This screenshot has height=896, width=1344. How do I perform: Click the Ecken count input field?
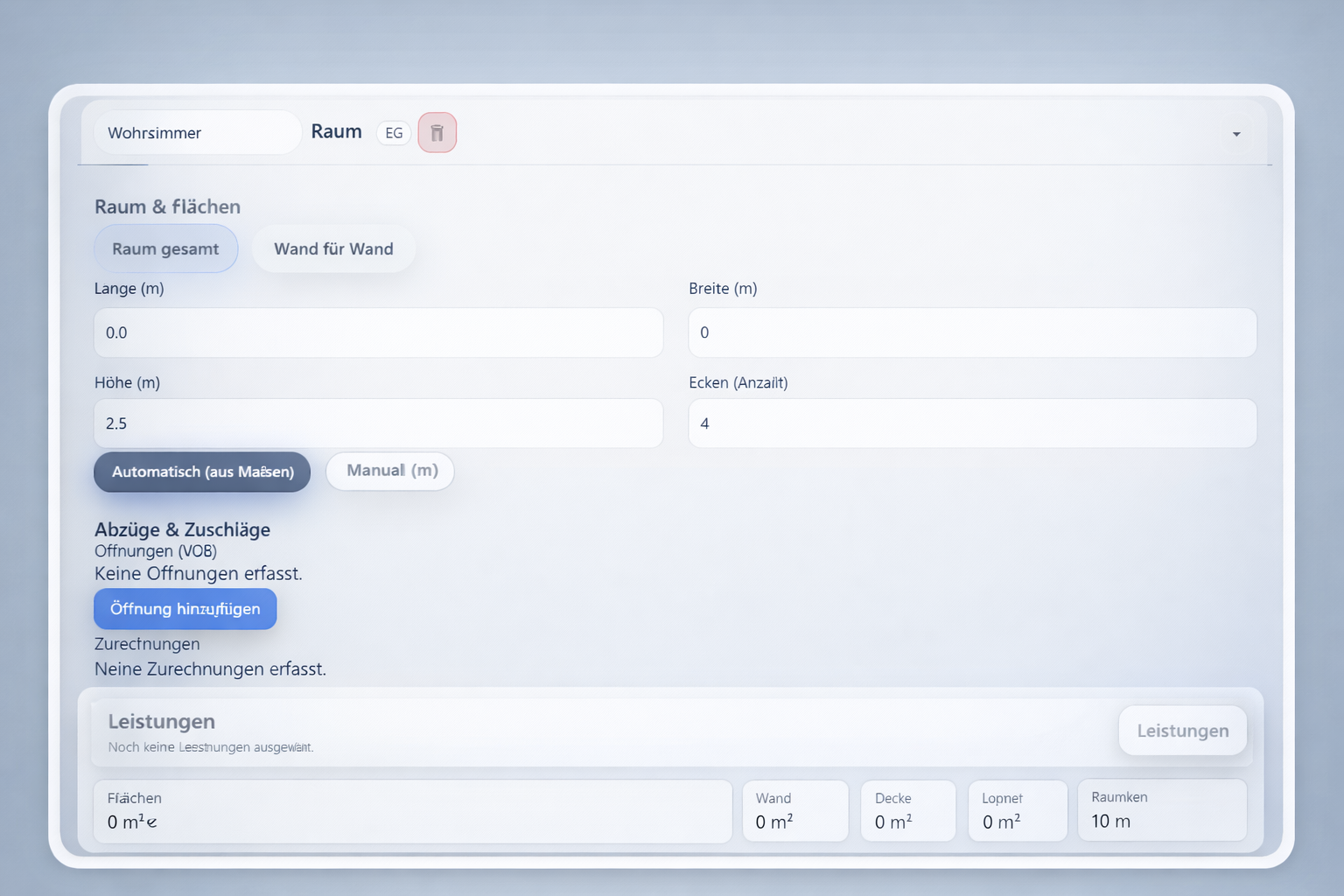pos(972,423)
